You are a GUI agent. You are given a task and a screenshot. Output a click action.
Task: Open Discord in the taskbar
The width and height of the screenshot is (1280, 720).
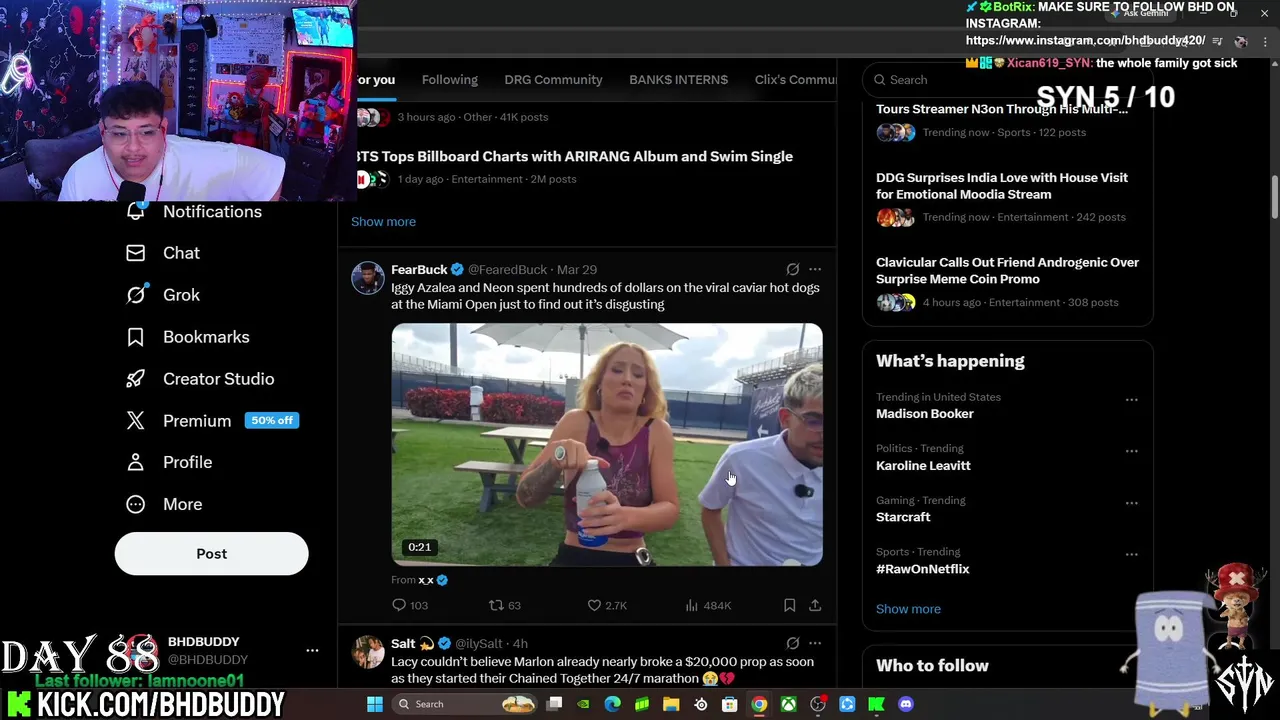click(x=906, y=704)
